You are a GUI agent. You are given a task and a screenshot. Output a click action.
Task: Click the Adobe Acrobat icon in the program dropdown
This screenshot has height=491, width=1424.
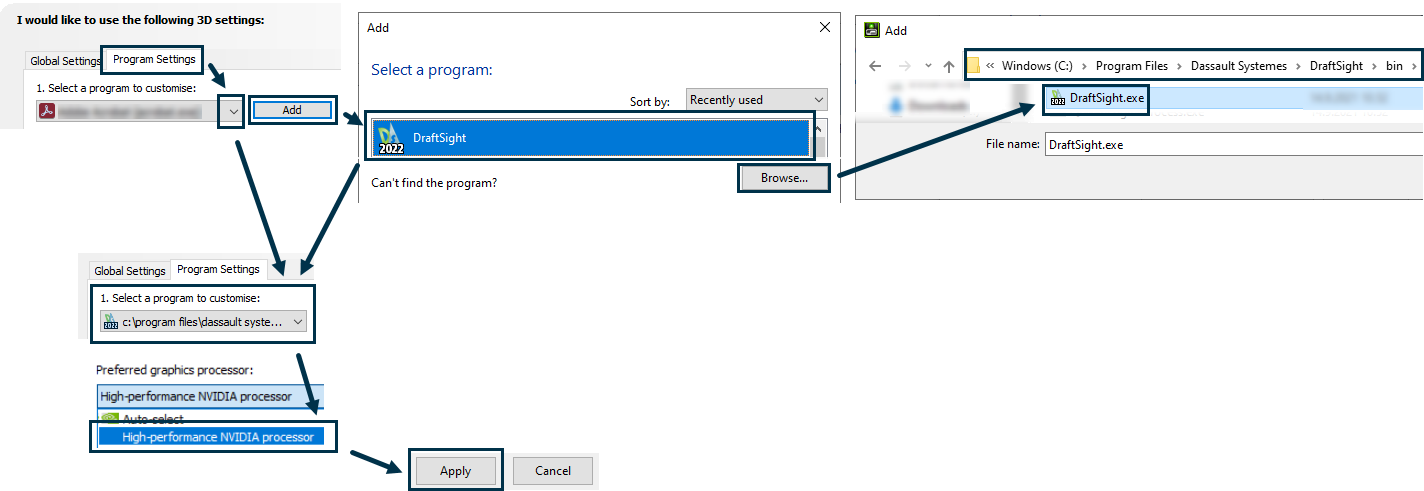46,111
